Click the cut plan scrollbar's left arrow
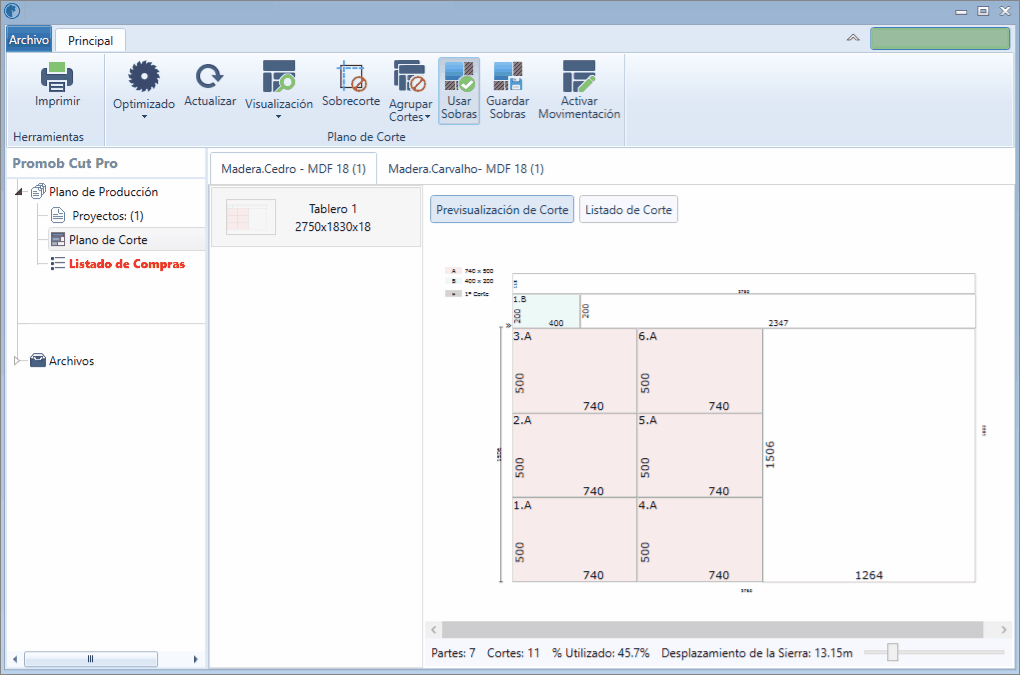The image size is (1020, 675). pyautogui.click(x=434, y=629)
